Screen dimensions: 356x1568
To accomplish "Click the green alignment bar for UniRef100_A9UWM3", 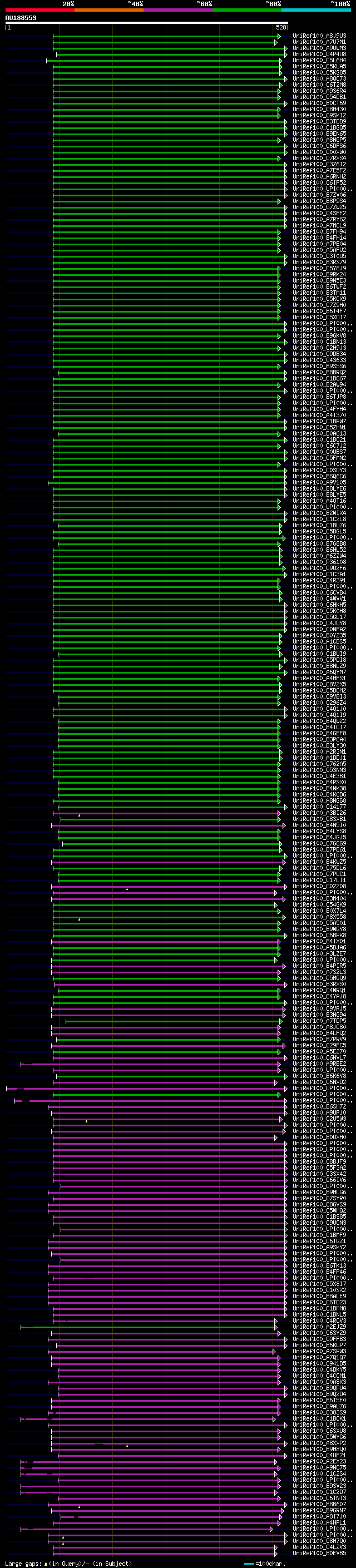I will [x=170, y=48].
